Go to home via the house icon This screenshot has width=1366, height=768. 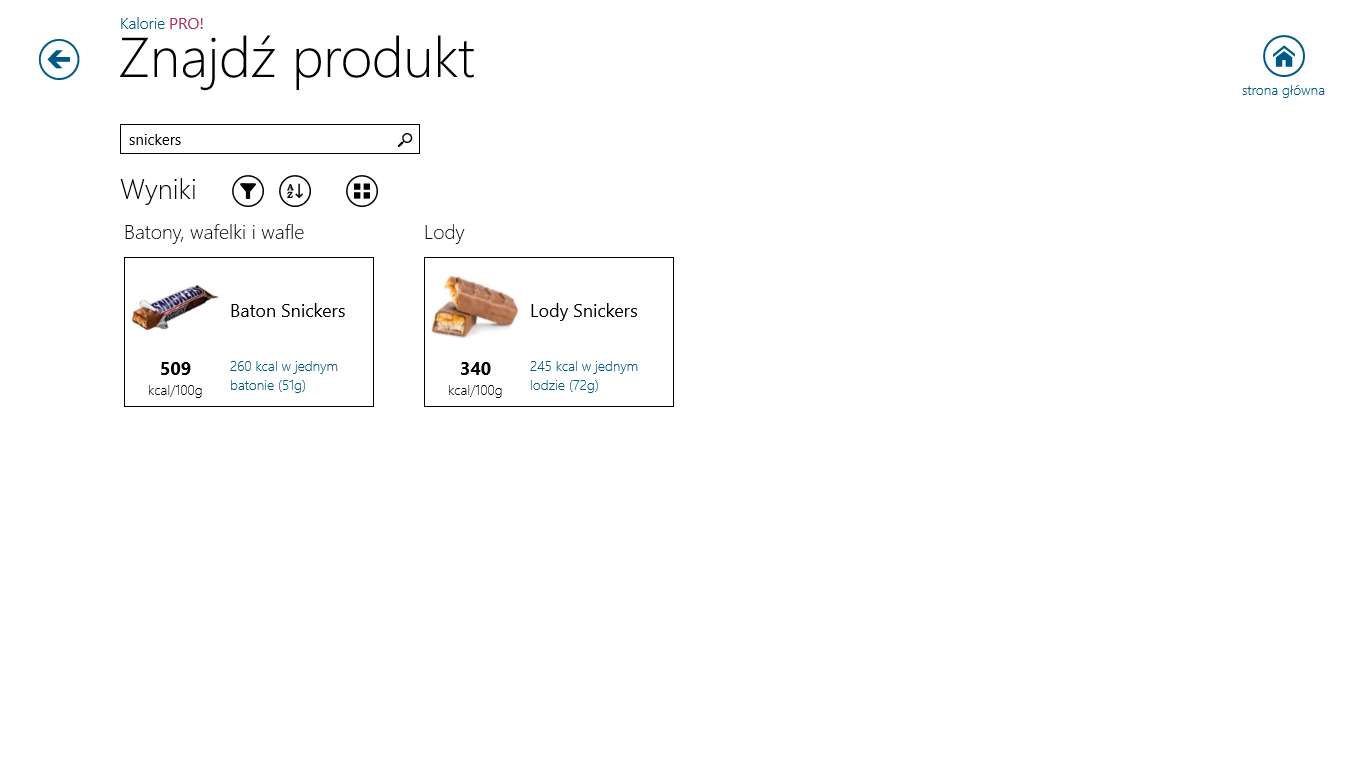(x=1283, y=56)
